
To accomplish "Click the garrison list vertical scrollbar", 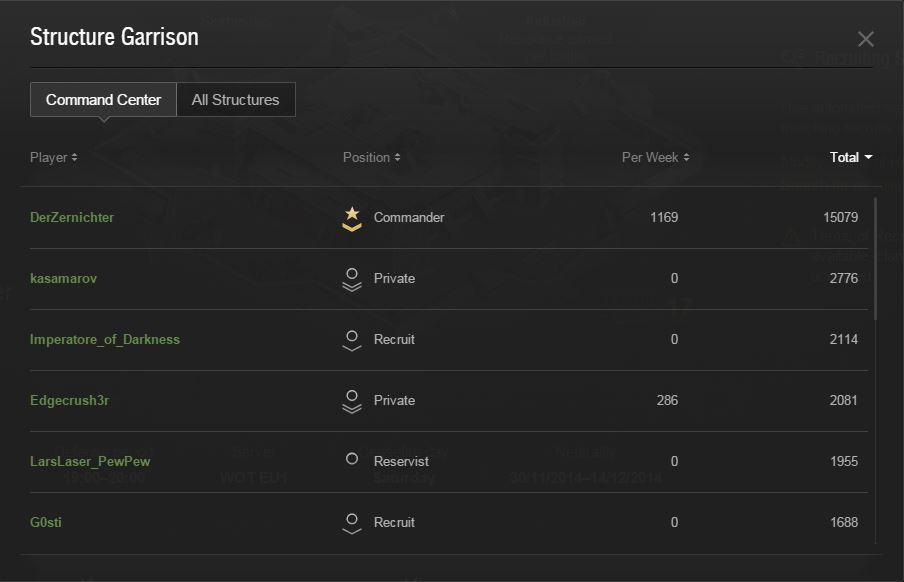I will [x=877, y=260].
